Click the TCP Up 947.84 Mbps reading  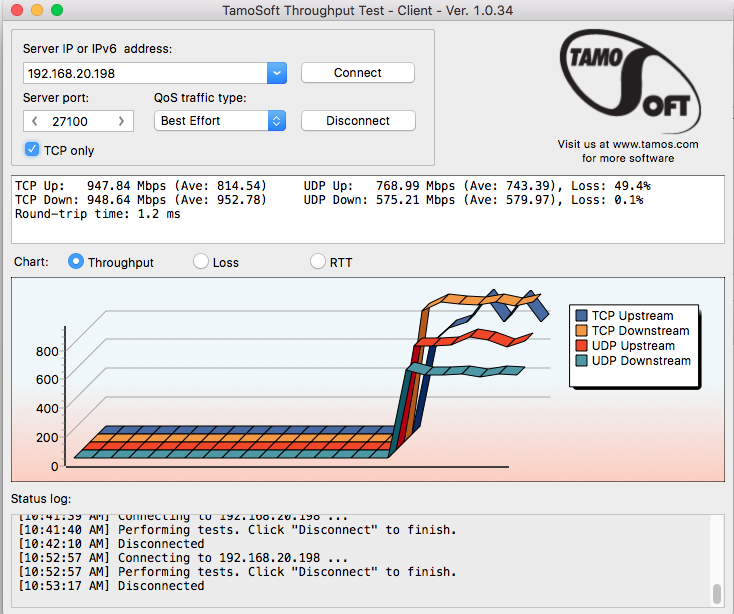tap(140, 186)
